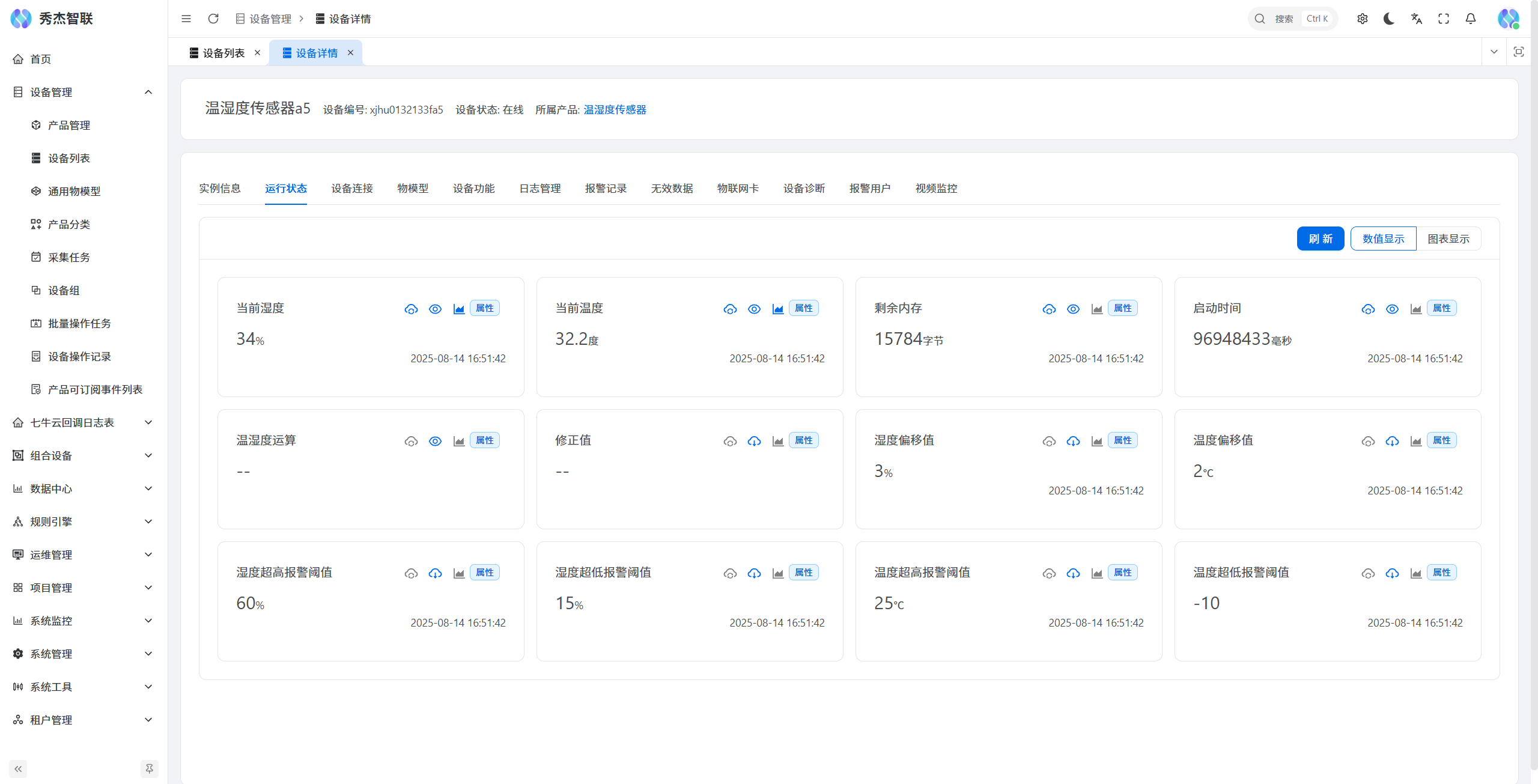The height and width of the screenshot is (784, 1538).
Task: Open tab list dropdown chevron at right
Action: pyautogui.click(x=1494, y=52)
